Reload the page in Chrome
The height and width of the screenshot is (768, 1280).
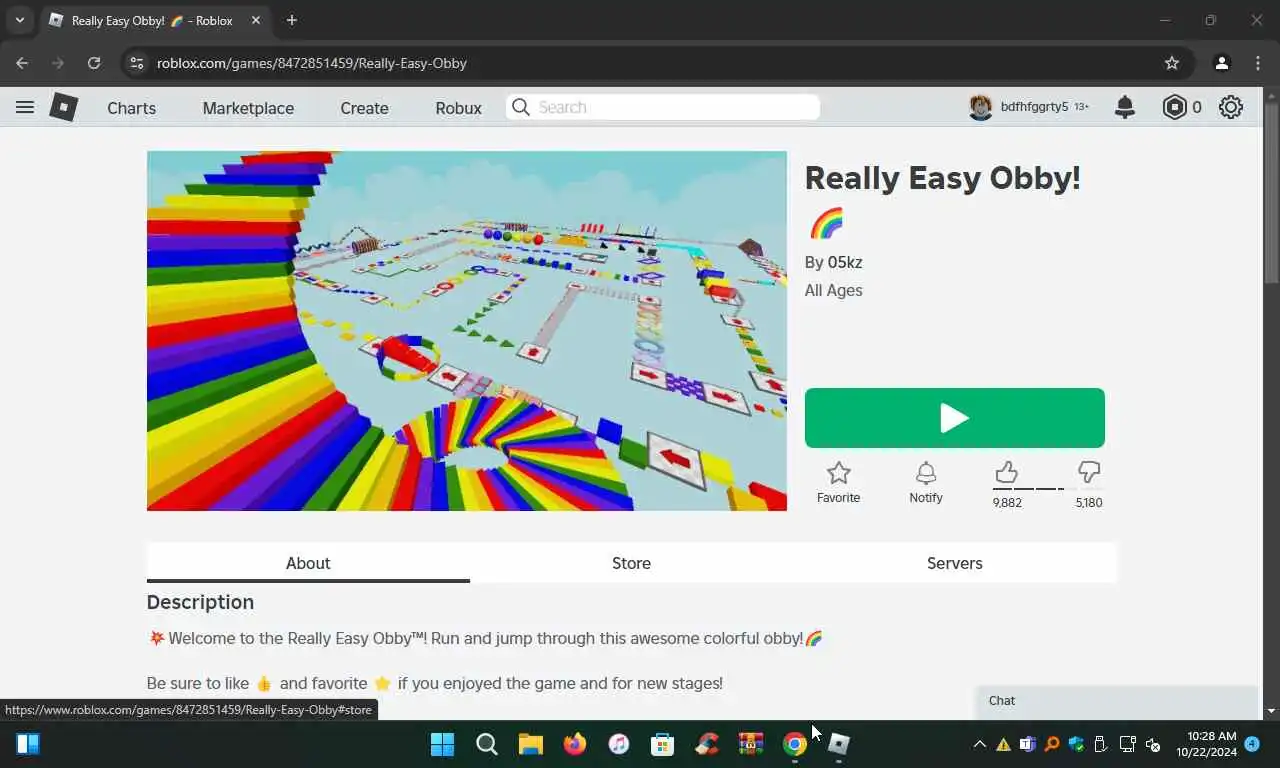[x=94, y=63]
